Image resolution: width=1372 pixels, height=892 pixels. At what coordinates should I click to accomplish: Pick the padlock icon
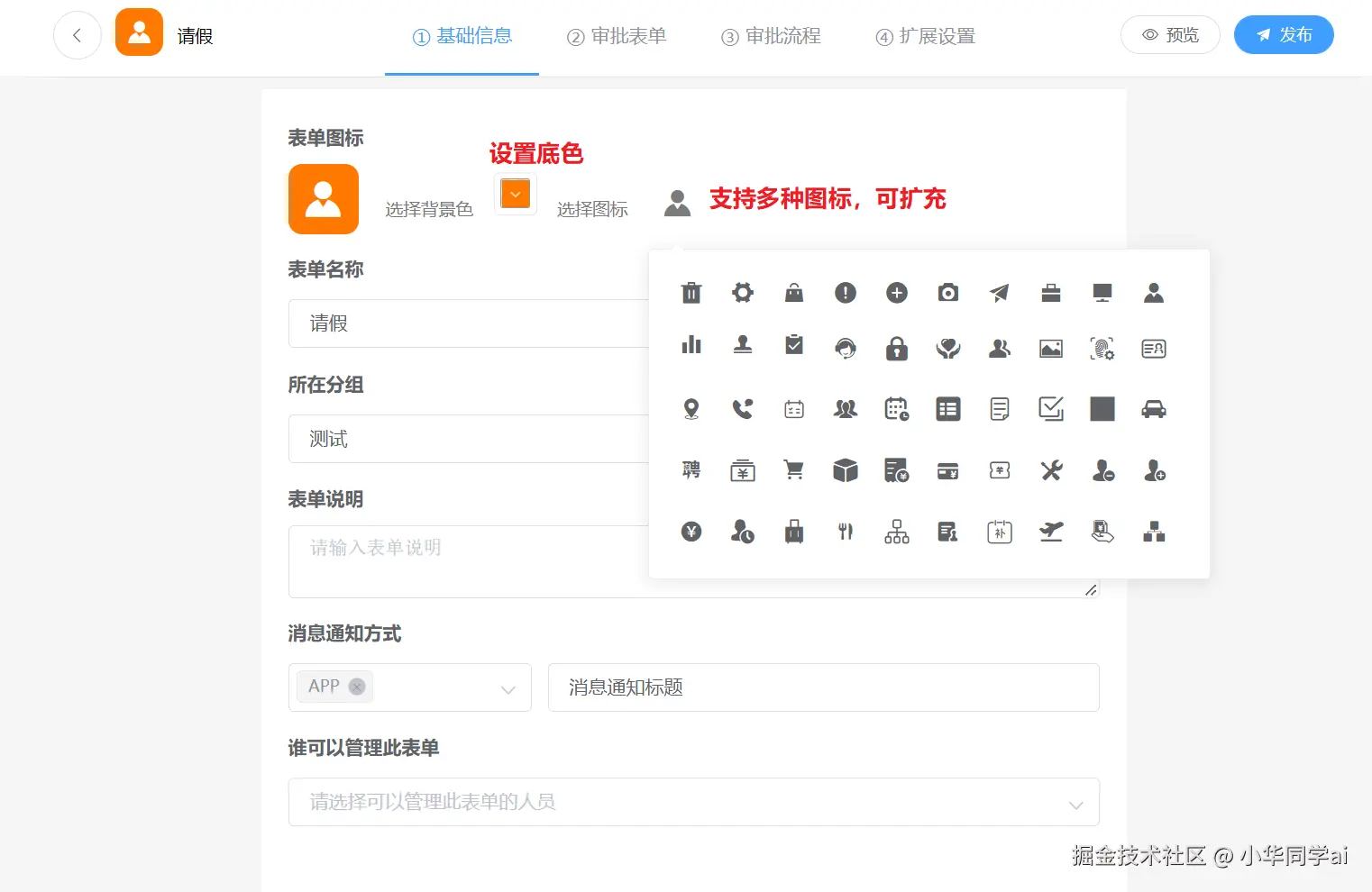(x=897, y=348)
